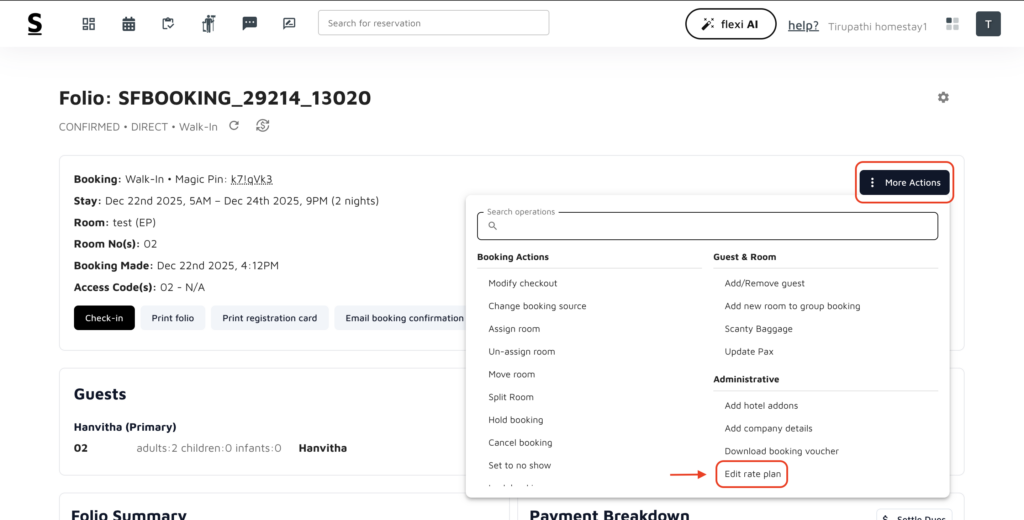Screen dimensions: 1024x520
Task: Open the More Actions dropdown
Action: click(x=904, y=182)
